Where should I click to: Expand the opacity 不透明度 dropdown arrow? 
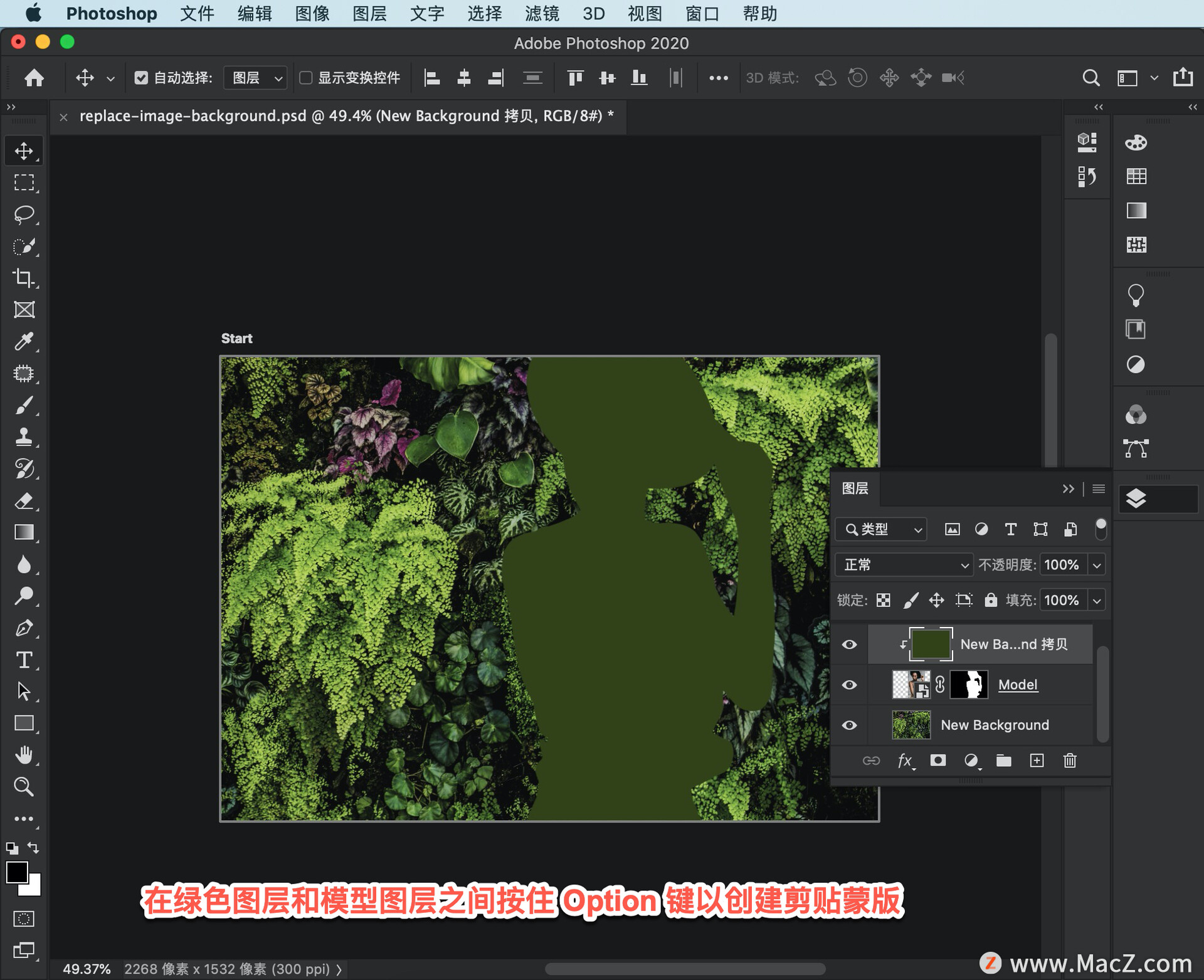(1097, 565)
